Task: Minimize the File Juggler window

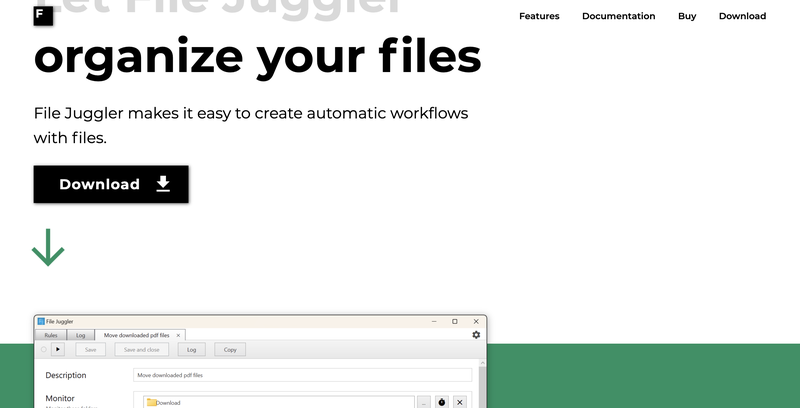Action: click(434, 321)
